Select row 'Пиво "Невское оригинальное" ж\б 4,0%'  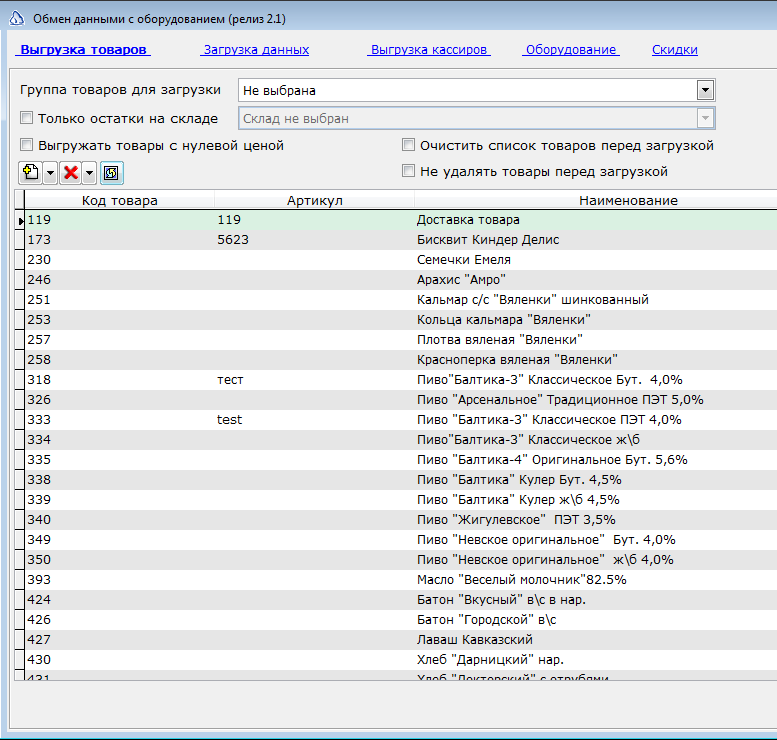(x=400, y=560)
